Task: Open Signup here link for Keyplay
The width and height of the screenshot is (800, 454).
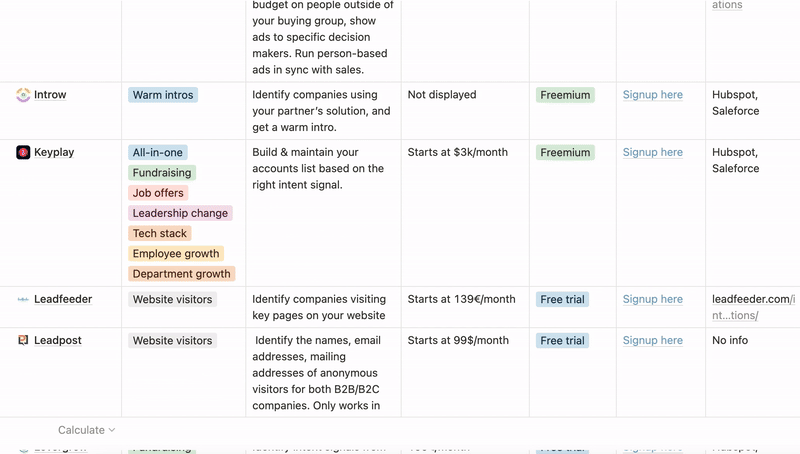Action: click(x=652, y=153)
